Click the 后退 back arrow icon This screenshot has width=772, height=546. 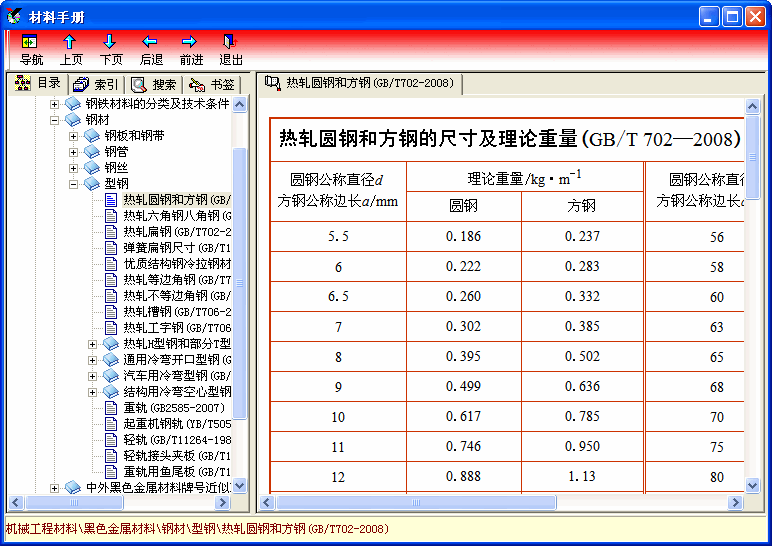click(151, 49)
